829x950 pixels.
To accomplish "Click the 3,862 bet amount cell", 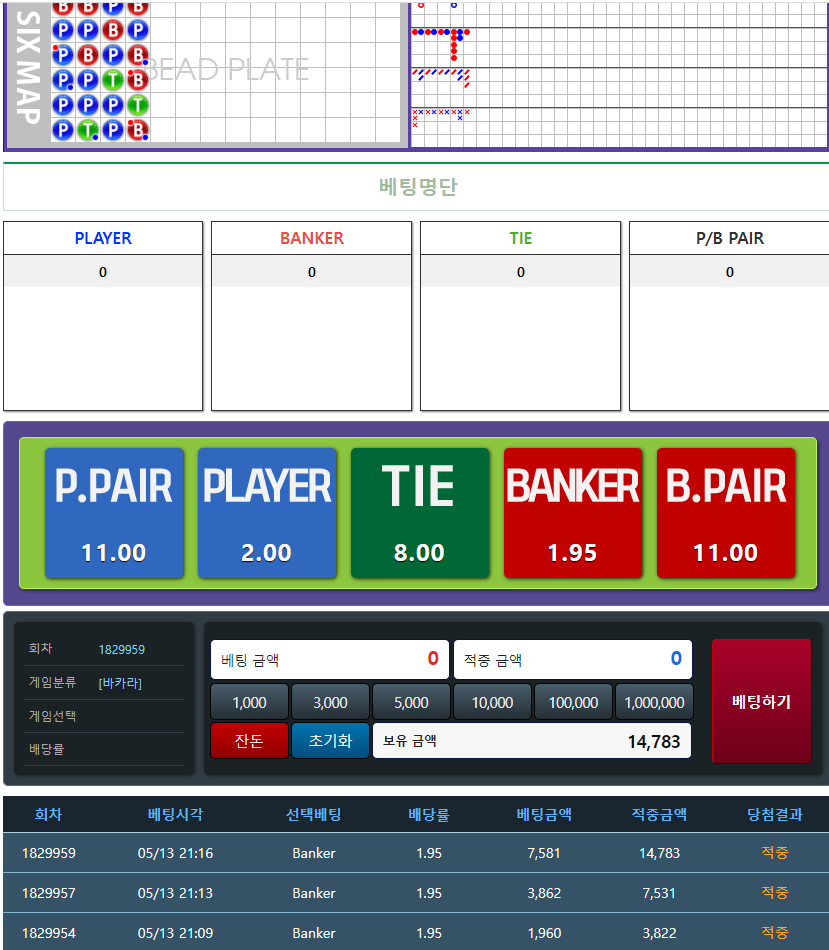I will tap(544, 893).
